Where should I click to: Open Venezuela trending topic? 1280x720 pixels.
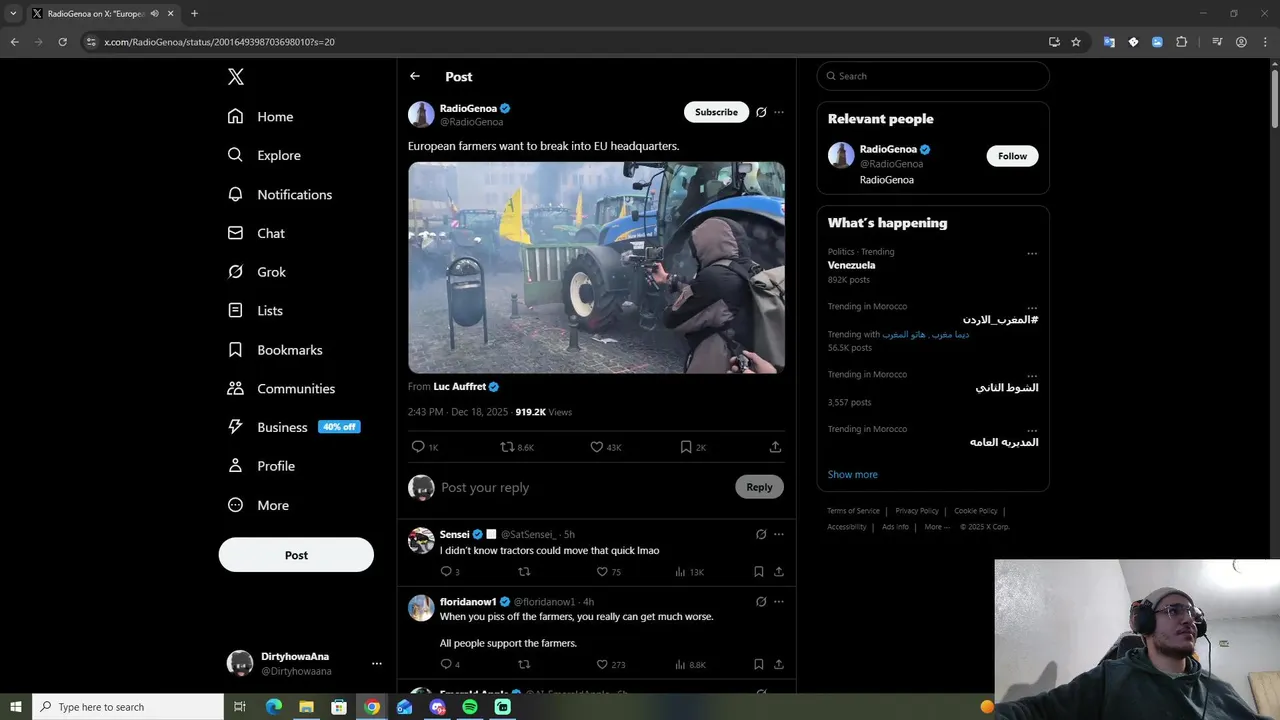(851, 265)
